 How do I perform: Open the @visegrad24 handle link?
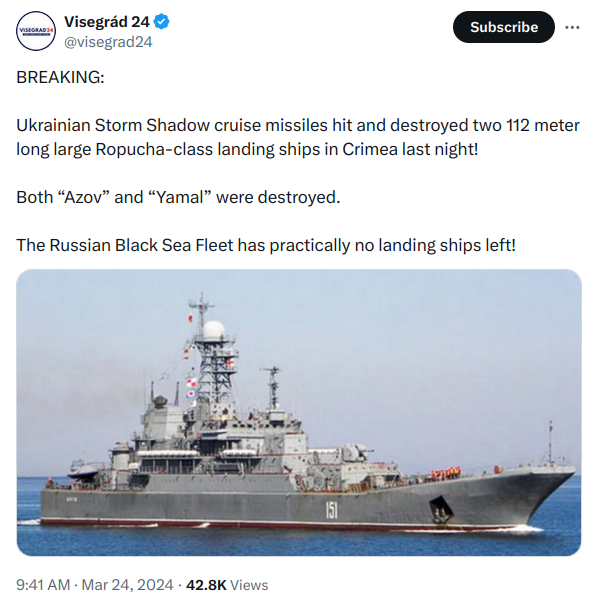pyautogui.click(x=108, y=42)
